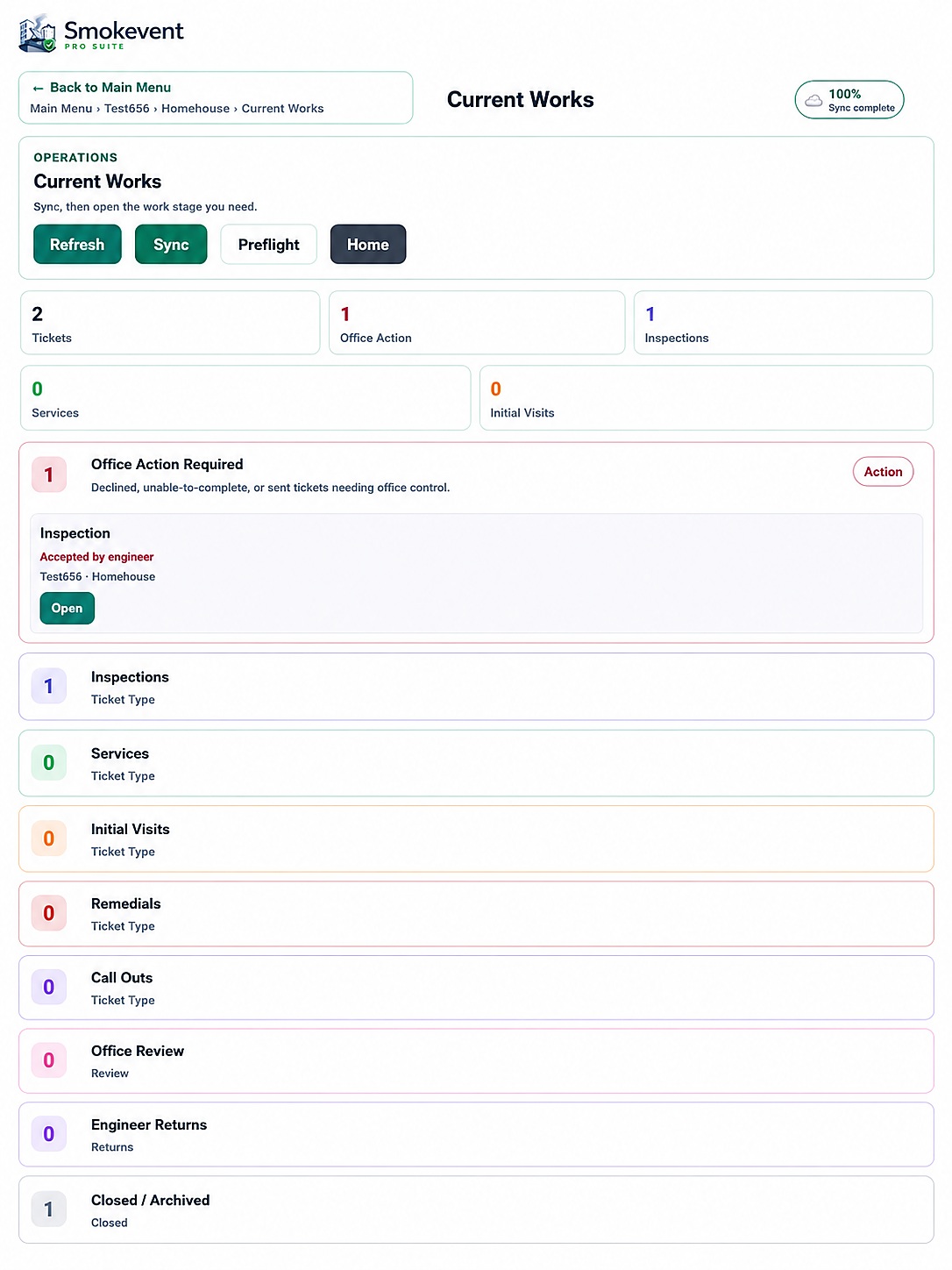Expand the Call Outs section
The width and height of the screenshot is (952, 1270).
click(x=476, y=988)
